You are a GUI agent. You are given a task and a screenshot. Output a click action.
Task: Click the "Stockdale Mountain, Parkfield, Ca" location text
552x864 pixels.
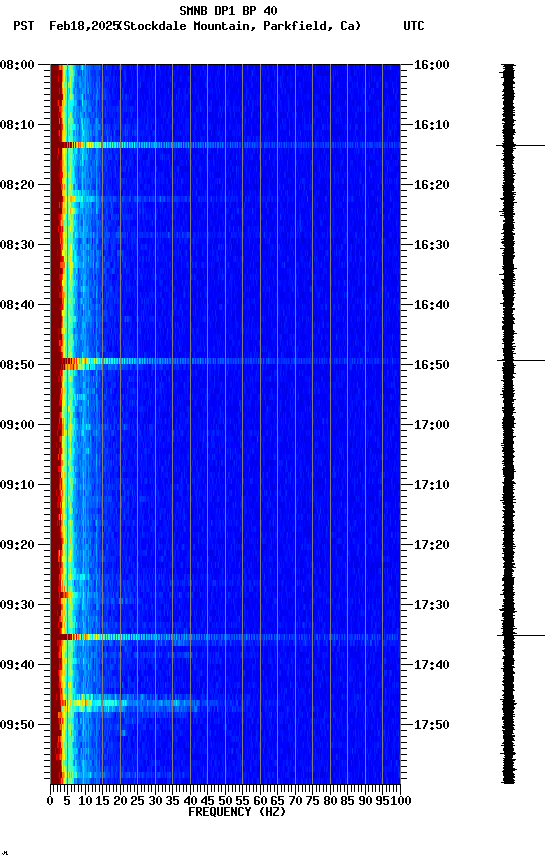pyautogui.click(x=240, y=26)
